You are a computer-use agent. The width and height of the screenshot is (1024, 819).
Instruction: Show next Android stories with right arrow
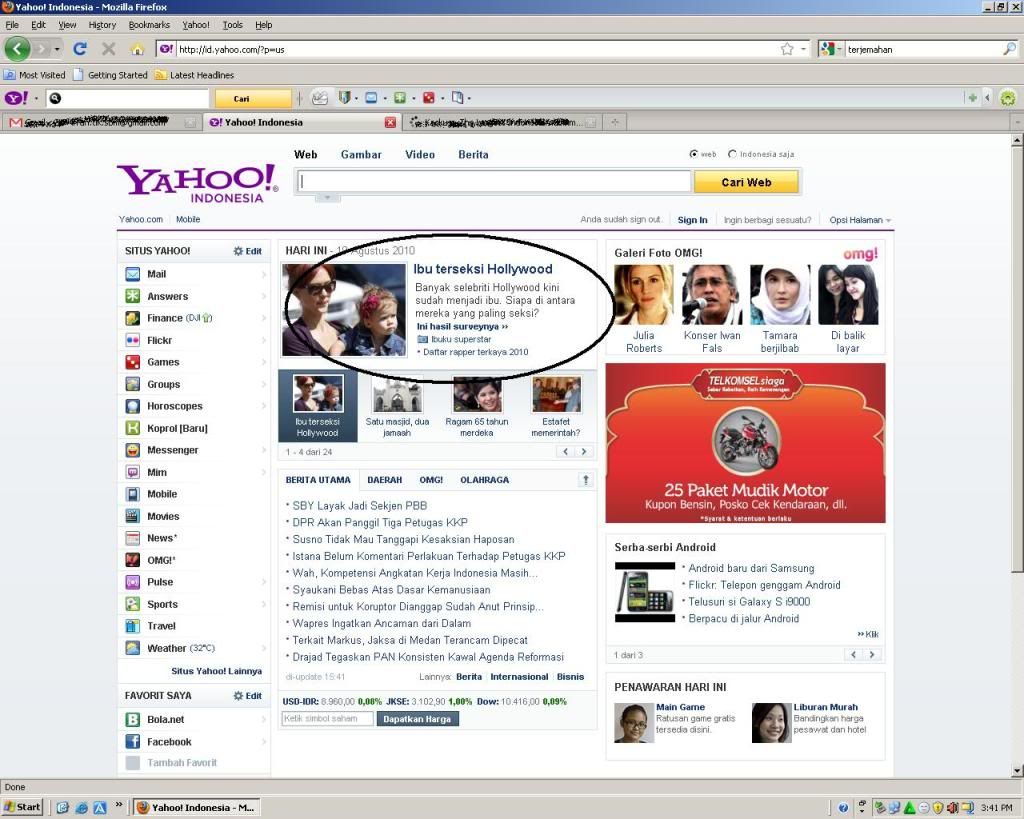point(872,654)
